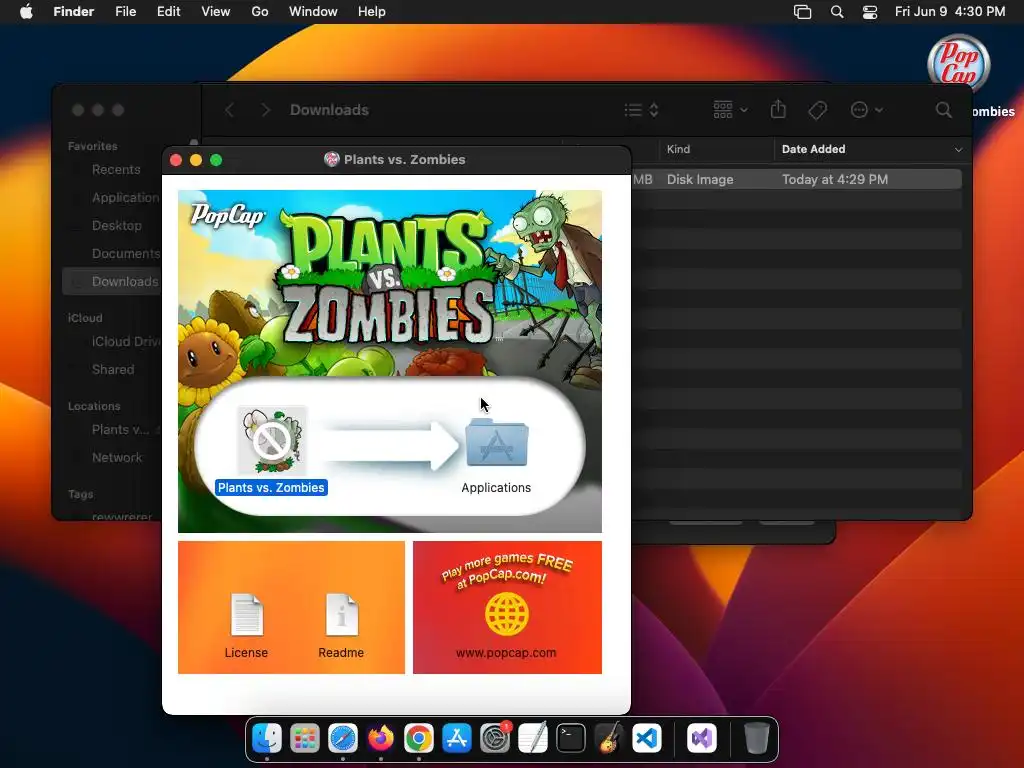
Task: Select Downloads in the Finder sidebar
Action: [112, 281]
